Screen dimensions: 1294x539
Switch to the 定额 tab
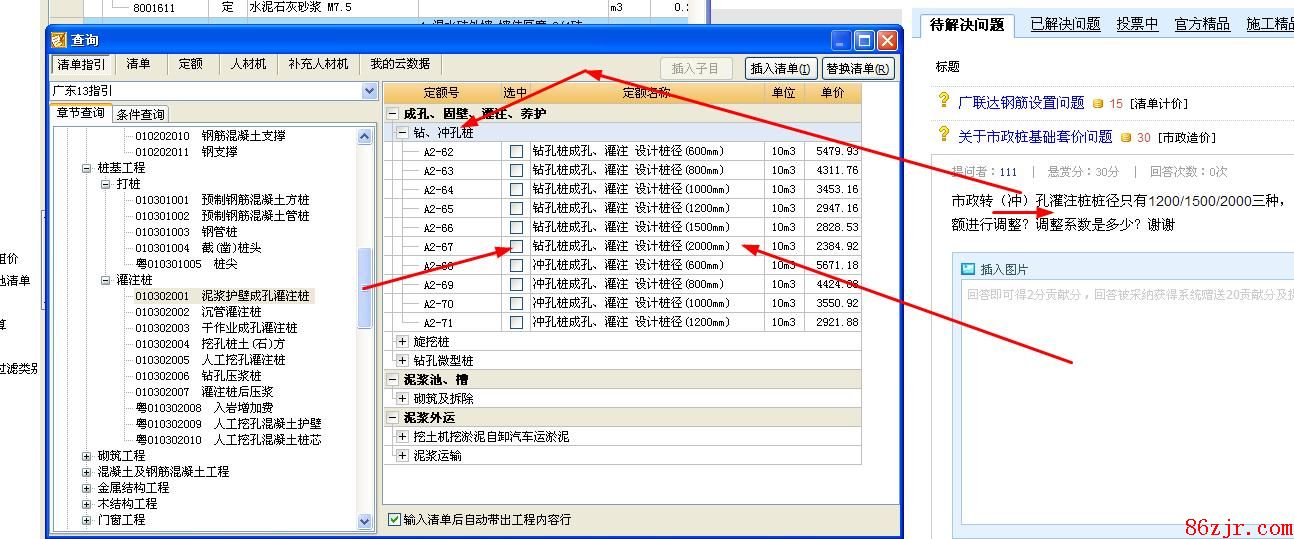click(190, 64)
